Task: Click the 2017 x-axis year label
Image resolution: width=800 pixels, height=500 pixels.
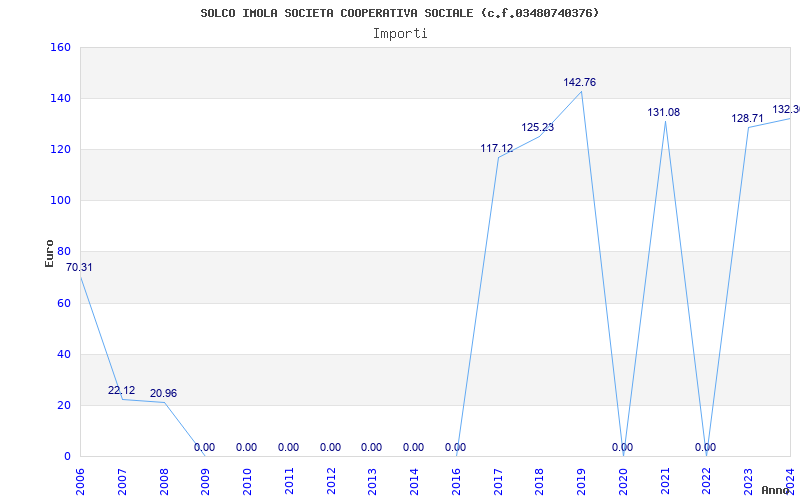Action: [x=498, y=481]
